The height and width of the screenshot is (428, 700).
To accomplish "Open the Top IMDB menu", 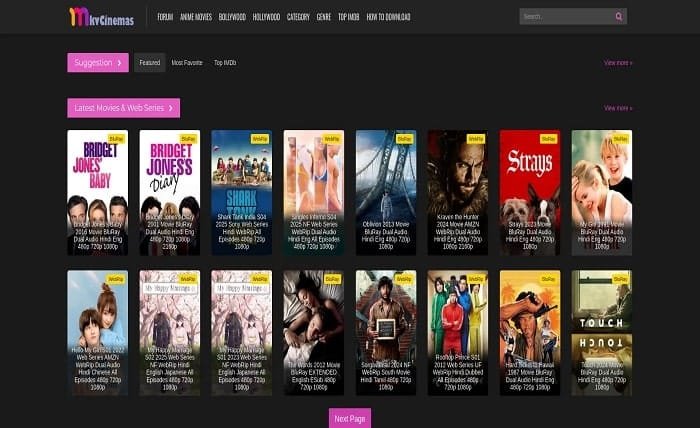I will point(349,17).
